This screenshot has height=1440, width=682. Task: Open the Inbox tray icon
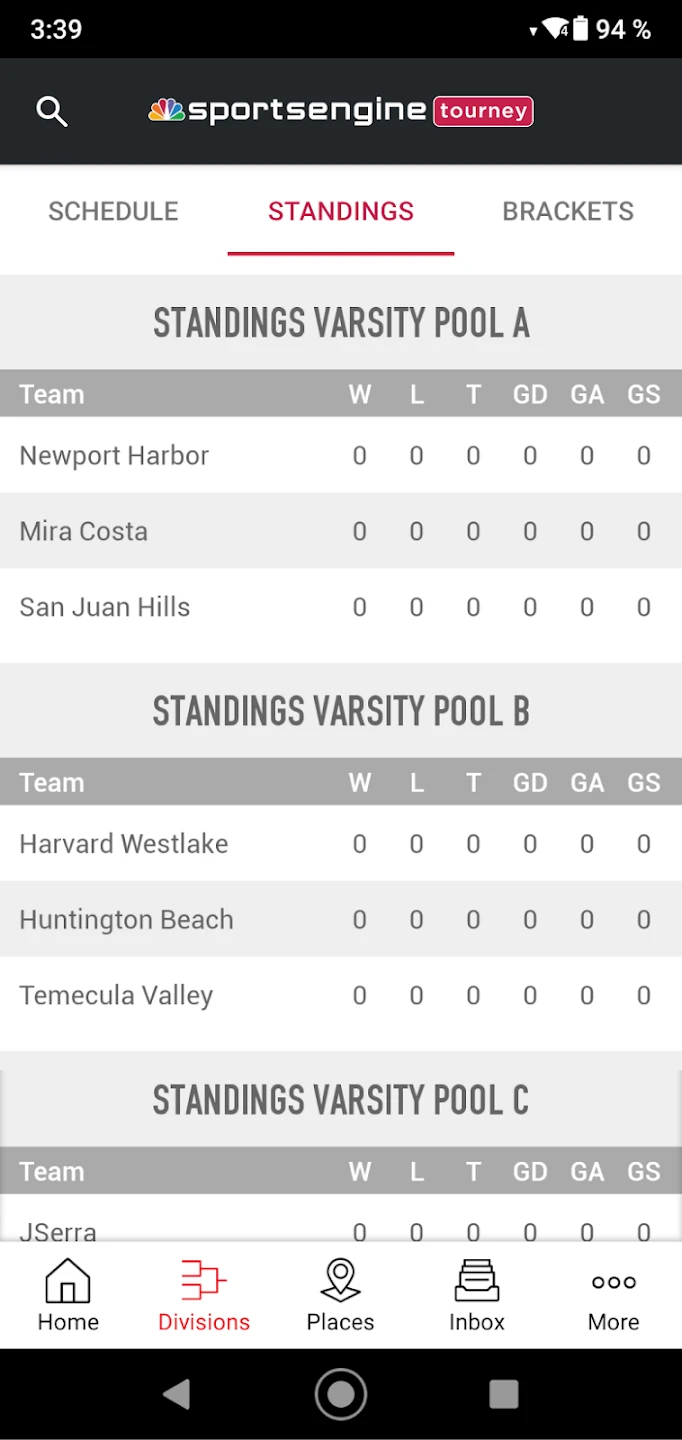[x=477, y=1281]
